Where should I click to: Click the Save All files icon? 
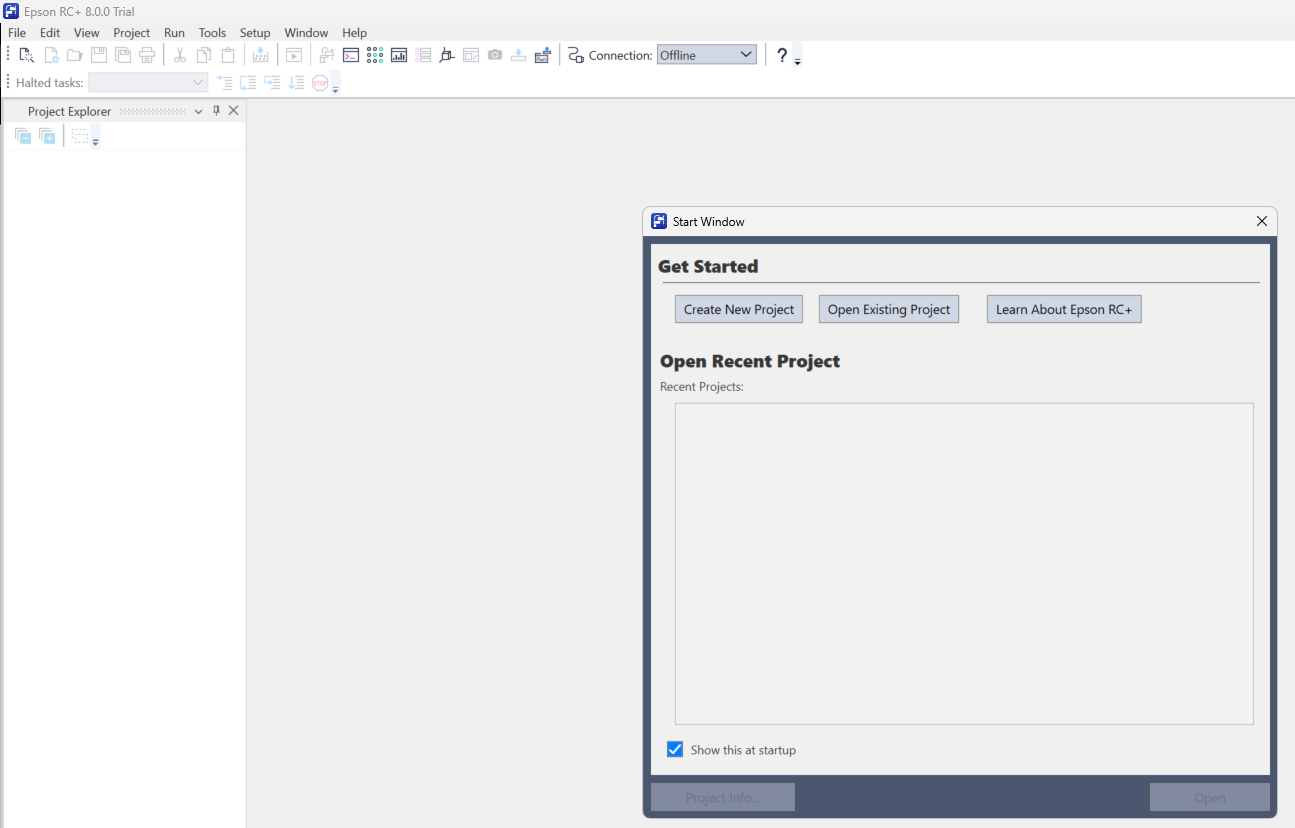tap(123, 55)
